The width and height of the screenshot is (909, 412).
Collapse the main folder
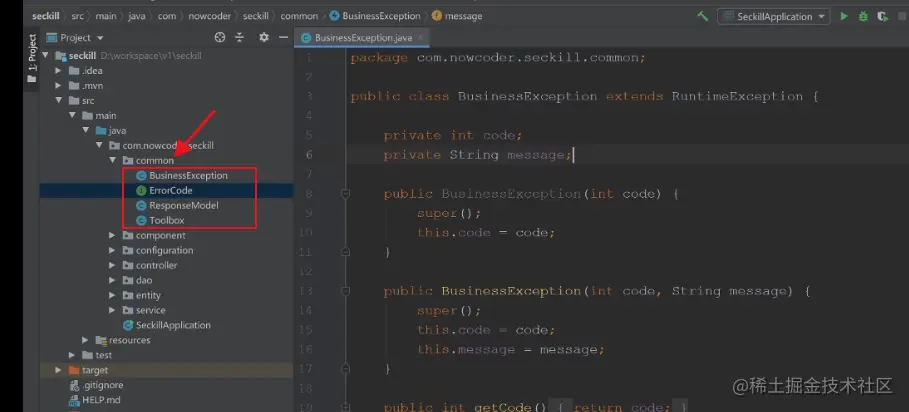72,115
